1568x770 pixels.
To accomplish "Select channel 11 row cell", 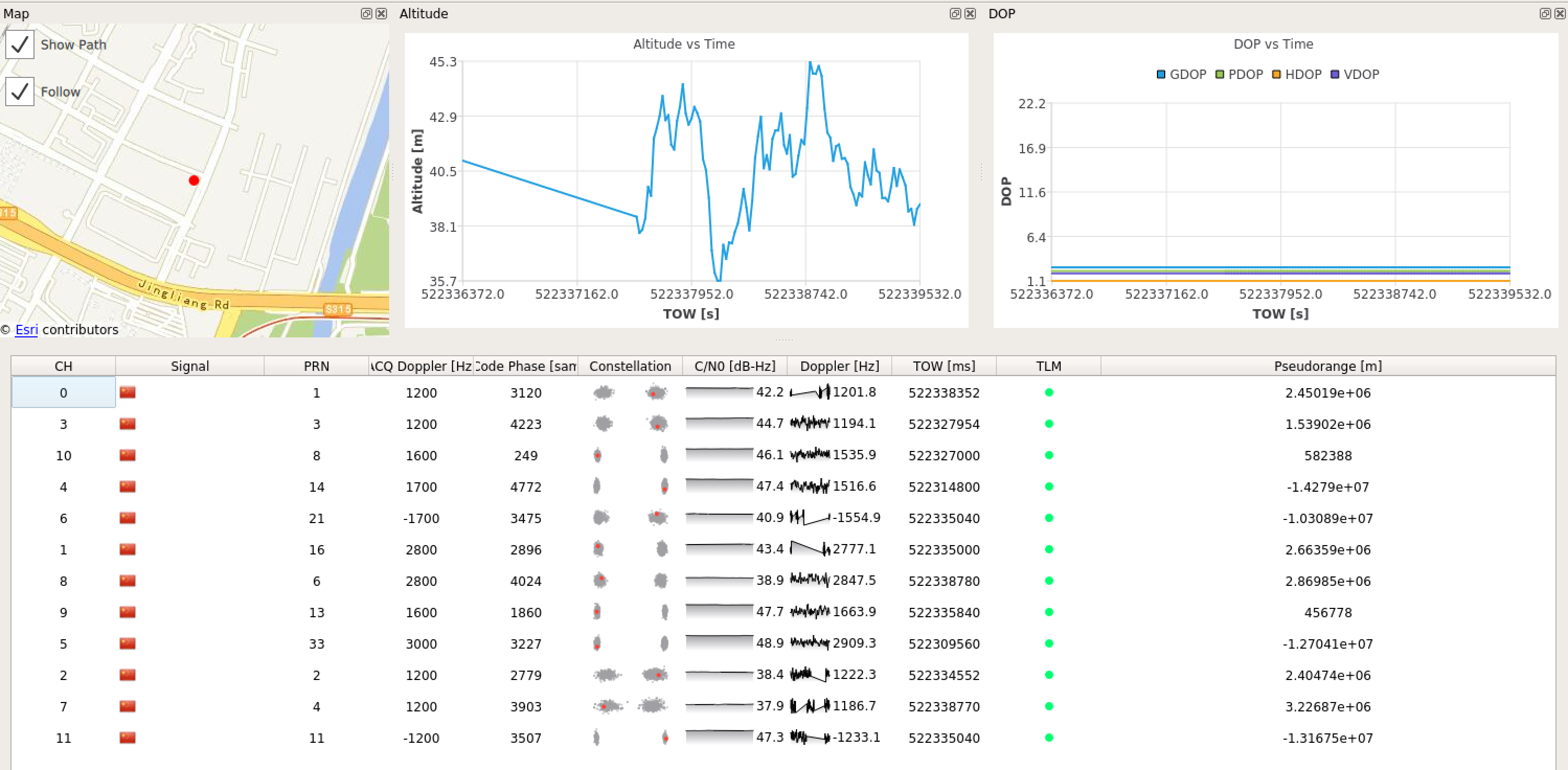I will point(63,738).
